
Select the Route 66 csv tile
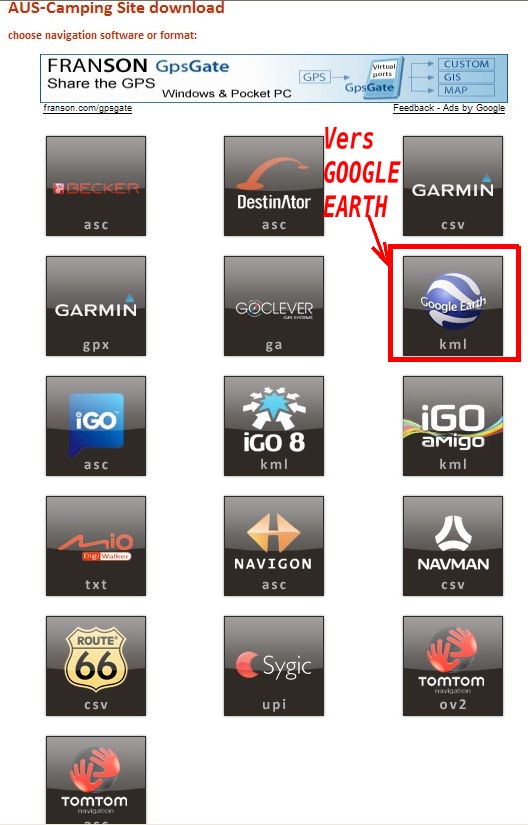click(x=96, y=666)
